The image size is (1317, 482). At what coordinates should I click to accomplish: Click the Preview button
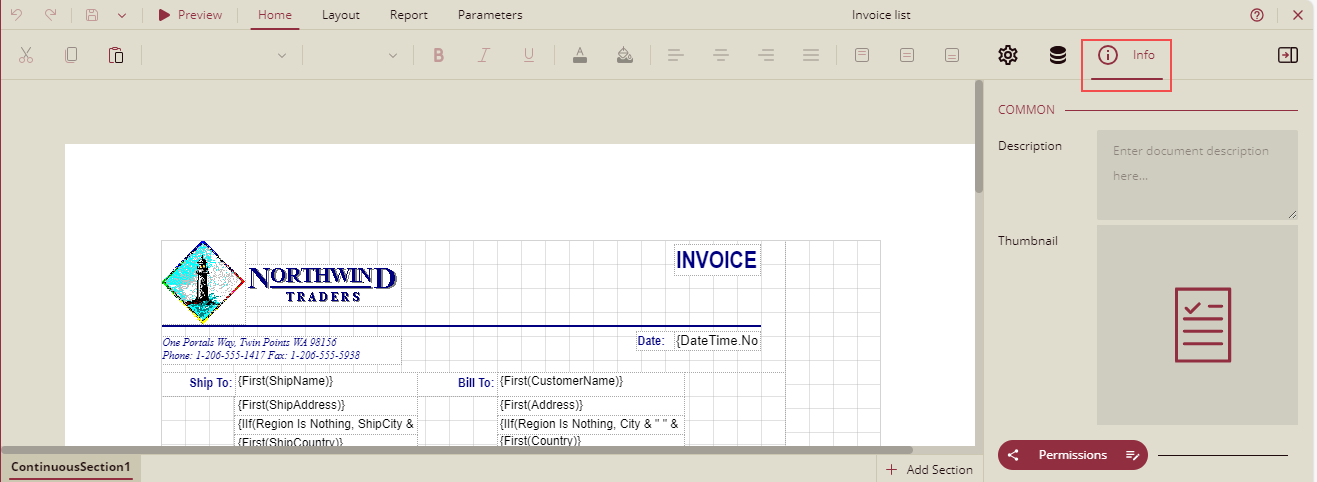pyautogui.click(x=190, y=15)
